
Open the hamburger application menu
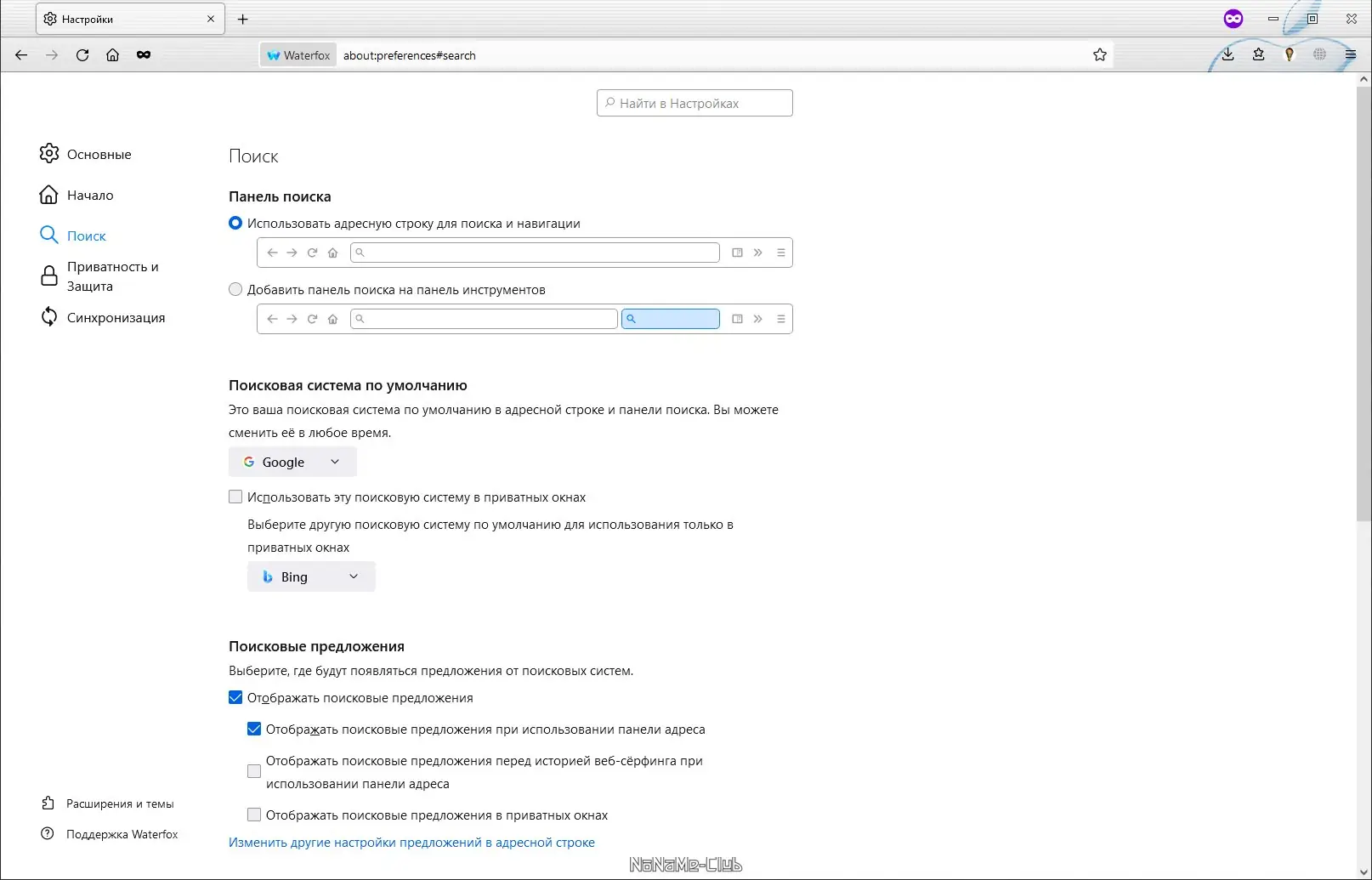pyautogui.click(x=1350, y=54)
